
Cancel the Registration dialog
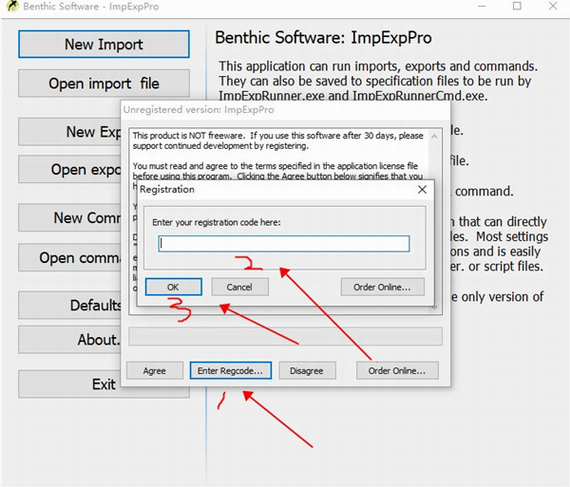tap(240, 287)
